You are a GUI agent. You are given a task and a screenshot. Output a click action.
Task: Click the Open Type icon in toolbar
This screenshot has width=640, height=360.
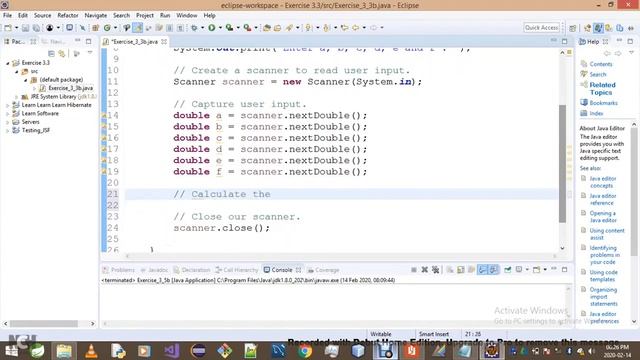coord(267,28)
